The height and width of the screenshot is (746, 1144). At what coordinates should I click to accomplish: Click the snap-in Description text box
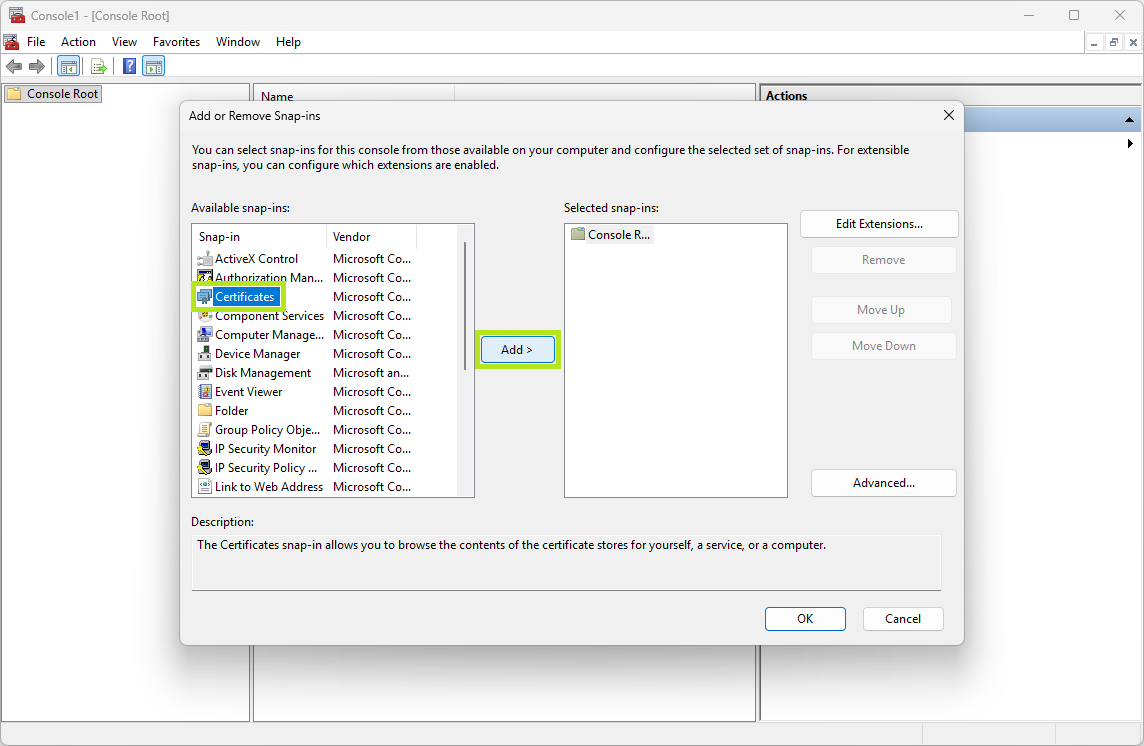click(566, 562)
